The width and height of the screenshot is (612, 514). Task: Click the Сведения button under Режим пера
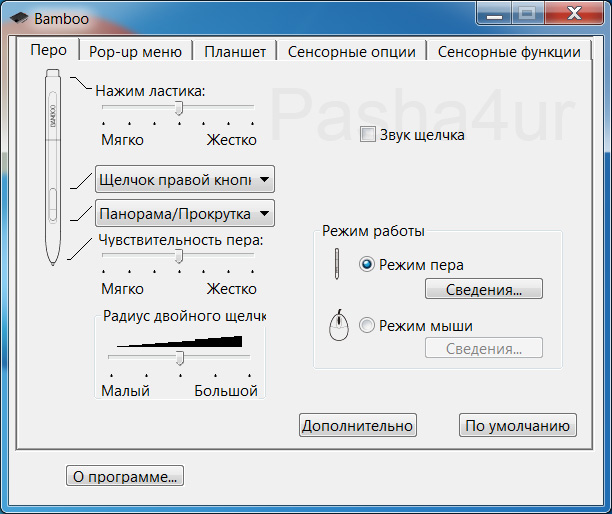point(484,289)
